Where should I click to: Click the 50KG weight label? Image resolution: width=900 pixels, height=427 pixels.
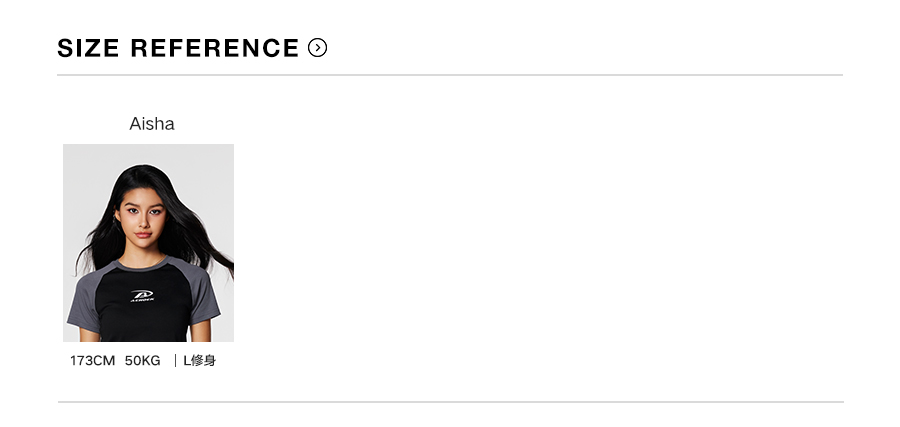point(142,360)
